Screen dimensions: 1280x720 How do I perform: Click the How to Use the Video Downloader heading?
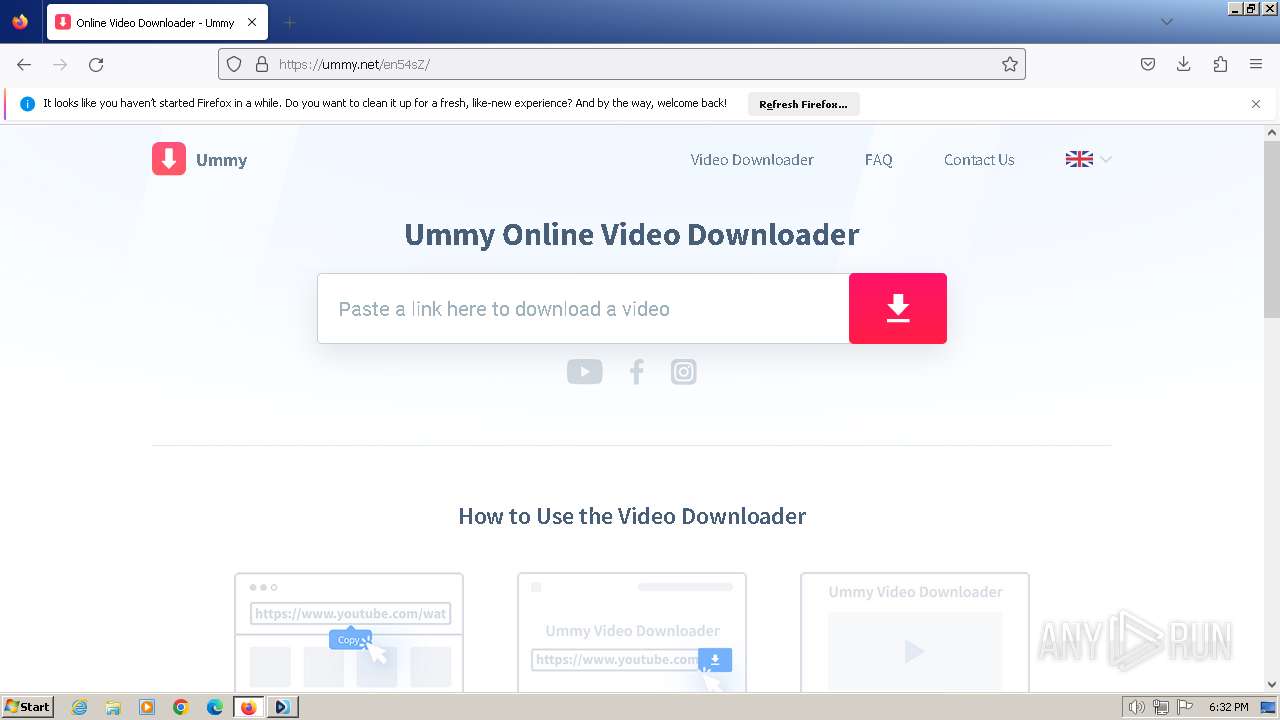tap(632, 516)
